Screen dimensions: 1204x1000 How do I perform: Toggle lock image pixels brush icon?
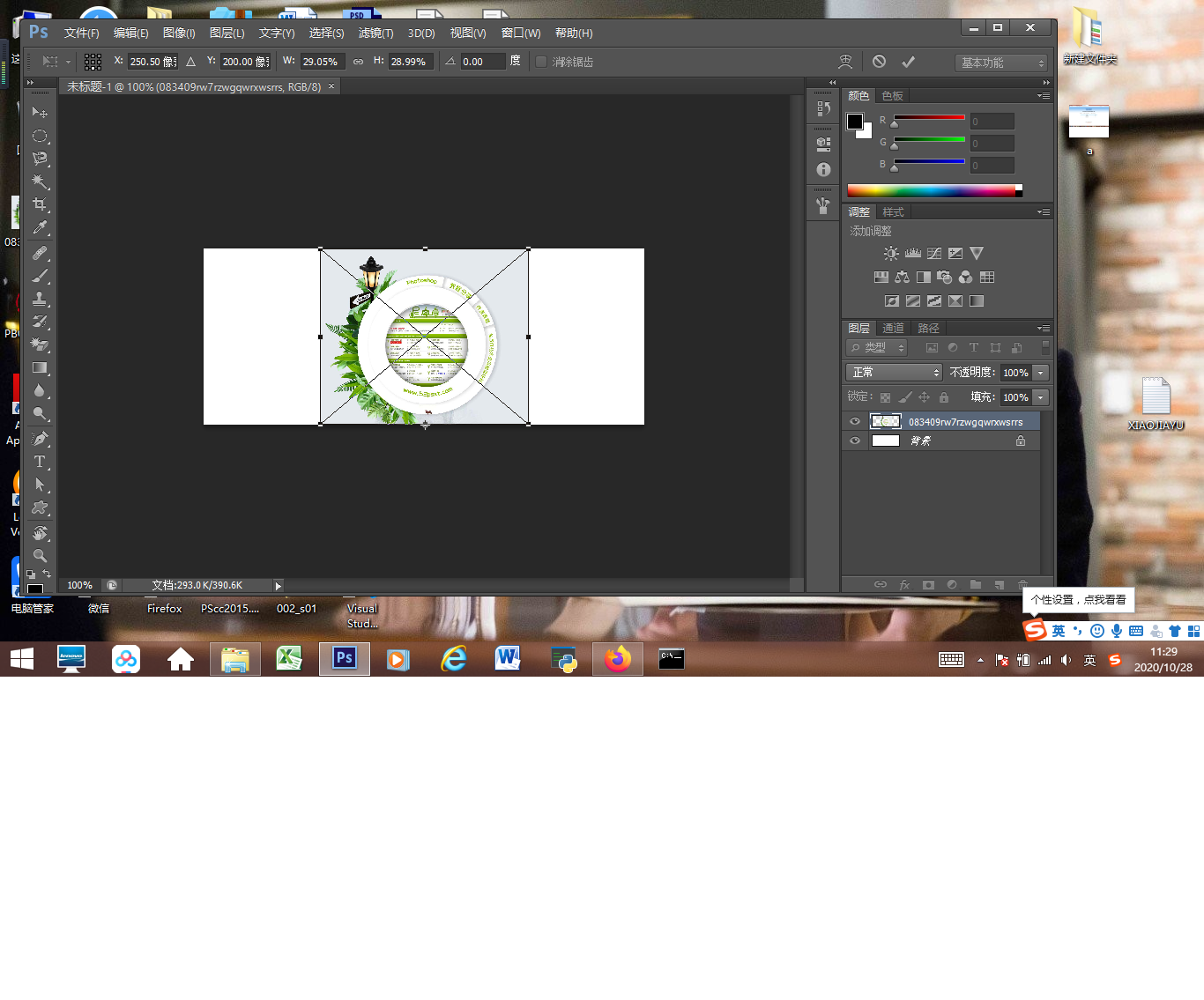point(905,397)
